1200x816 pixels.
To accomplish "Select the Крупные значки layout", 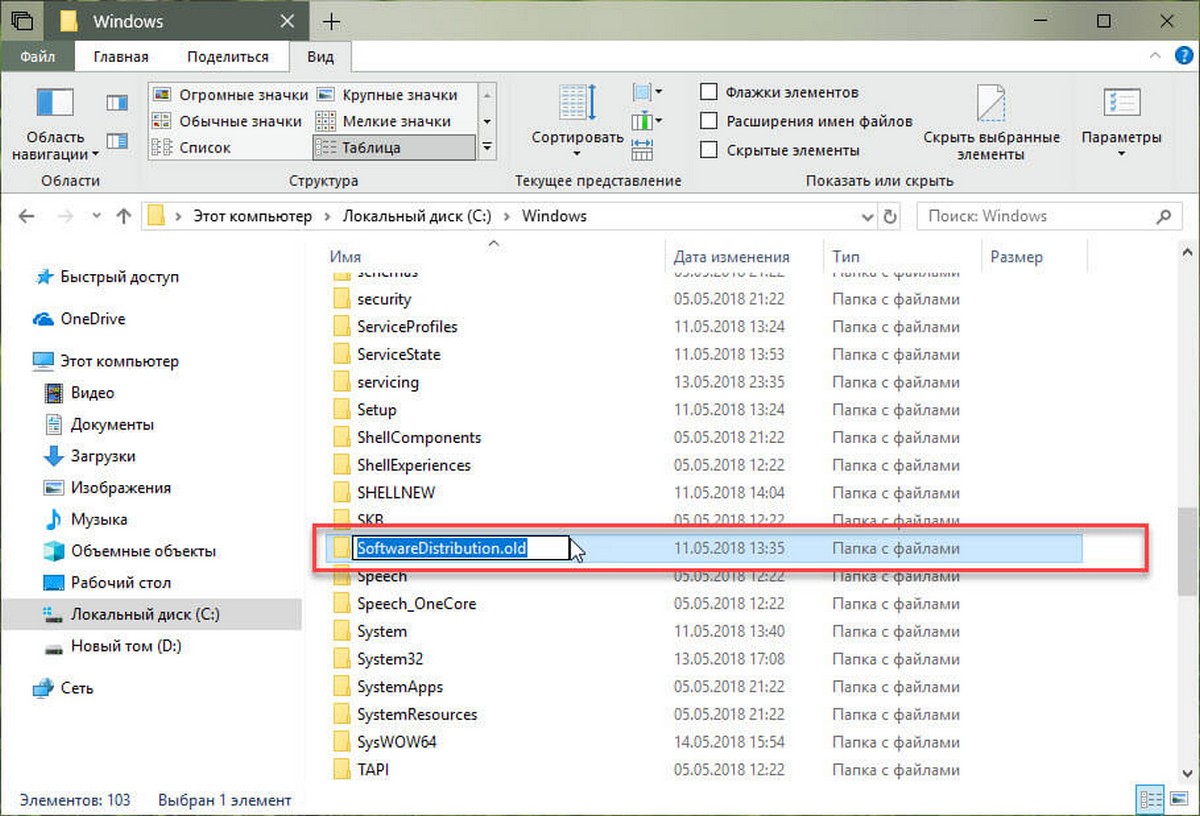I will pos(387,95).
